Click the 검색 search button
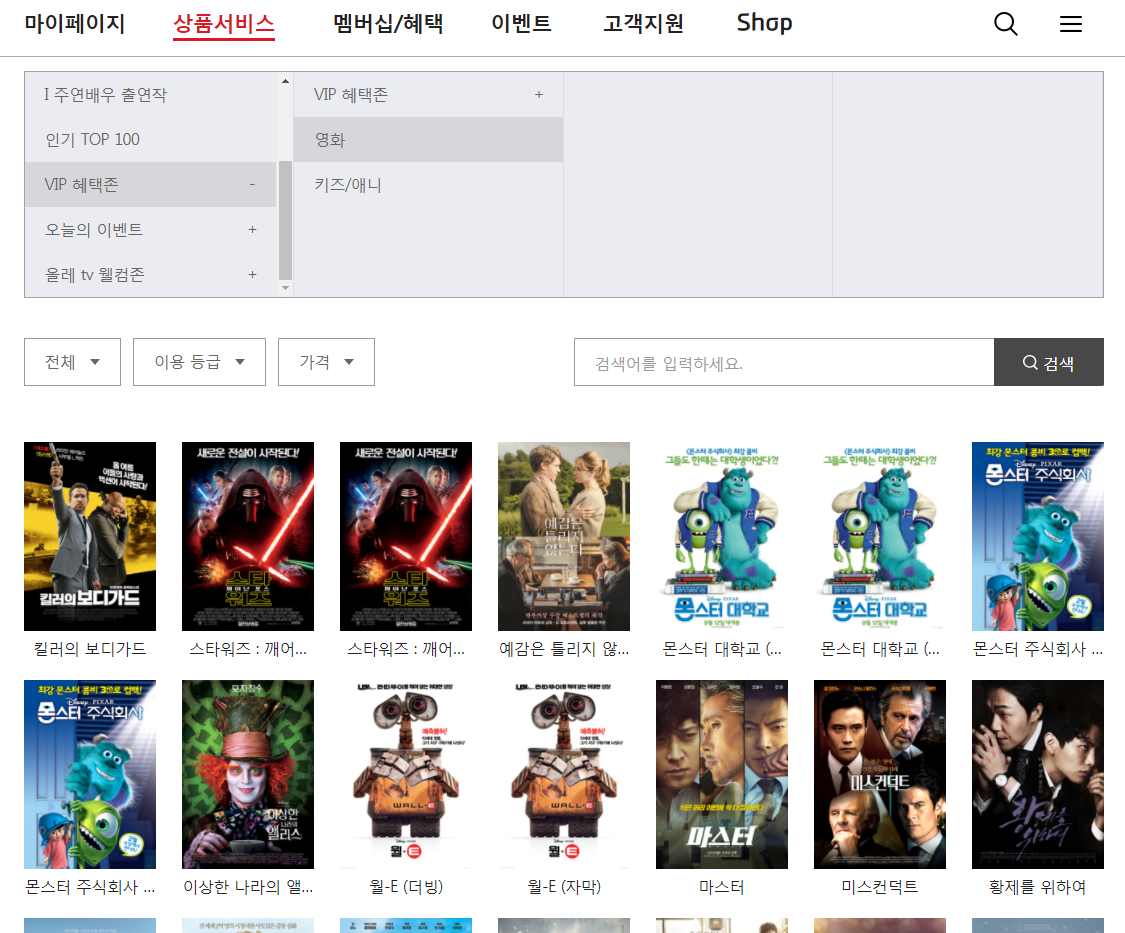Viewport: 1125px width, 933px height. [1048, 362]
